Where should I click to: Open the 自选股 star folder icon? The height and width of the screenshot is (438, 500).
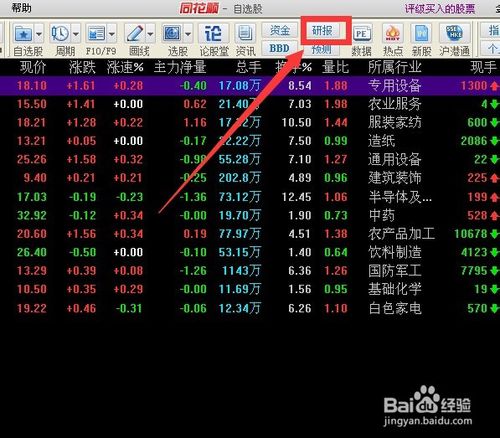click(x=24, y=34)
